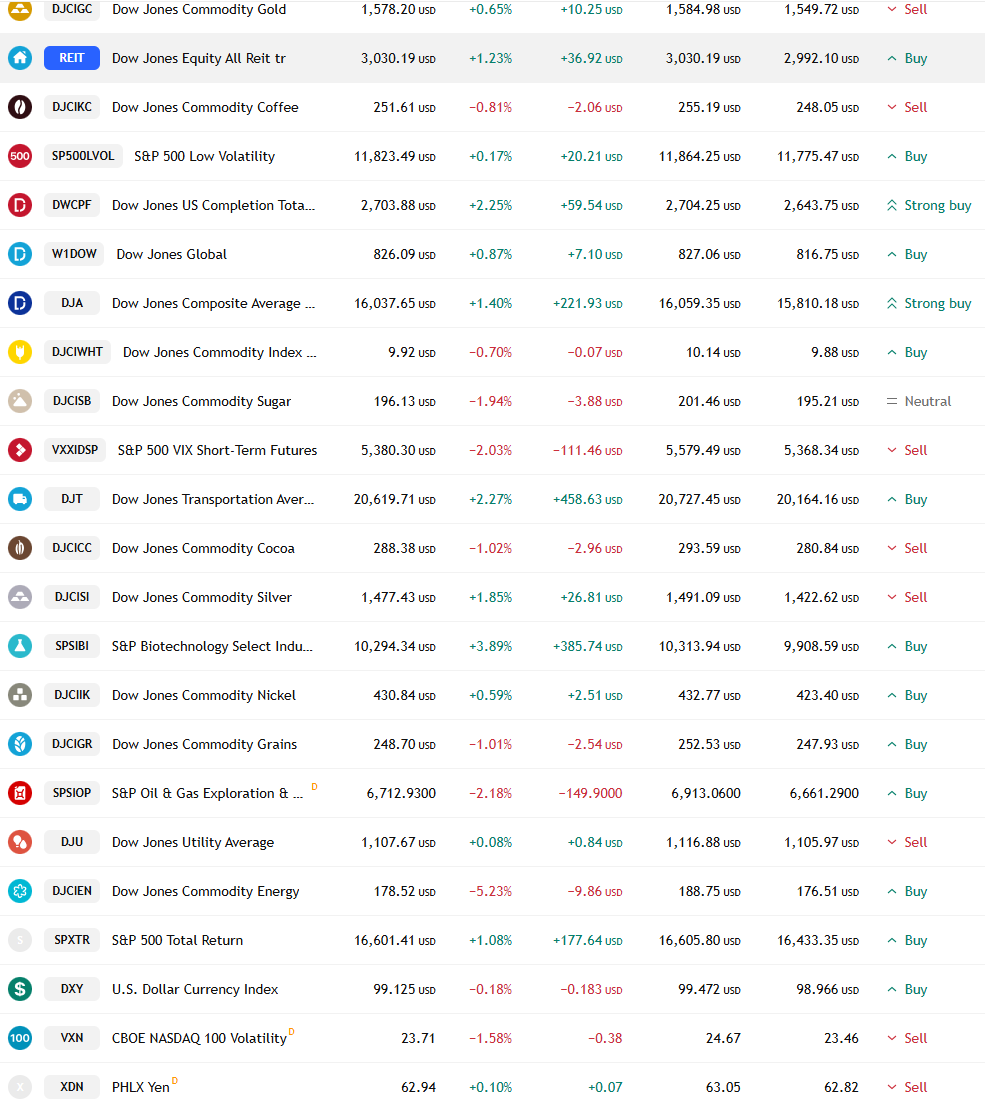
Task: Click the flask icon for SPSIBI
Action: [20, 646]
